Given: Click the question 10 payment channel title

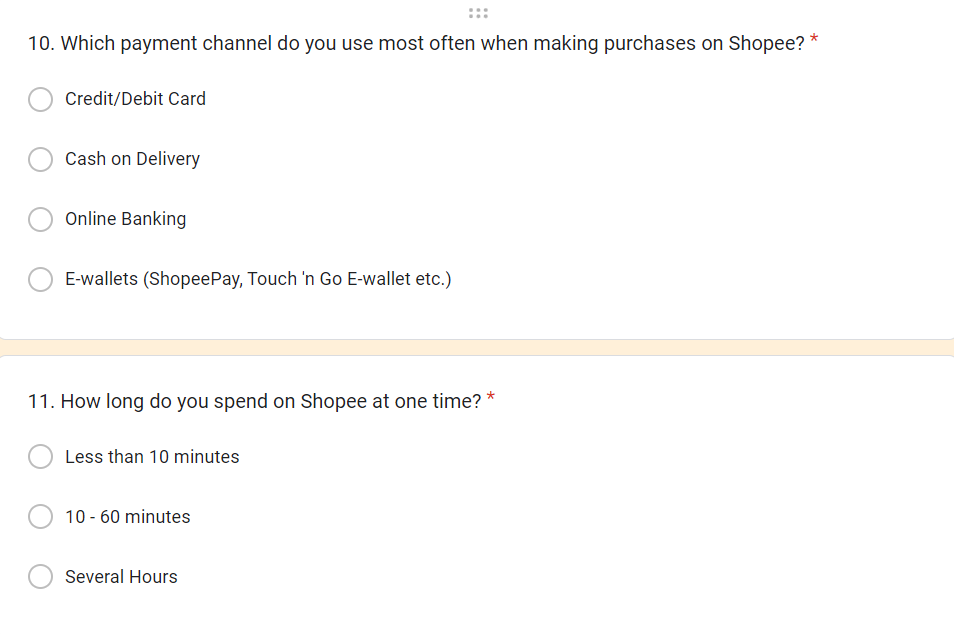Looking at the screenshot, I should click(416, 43).
